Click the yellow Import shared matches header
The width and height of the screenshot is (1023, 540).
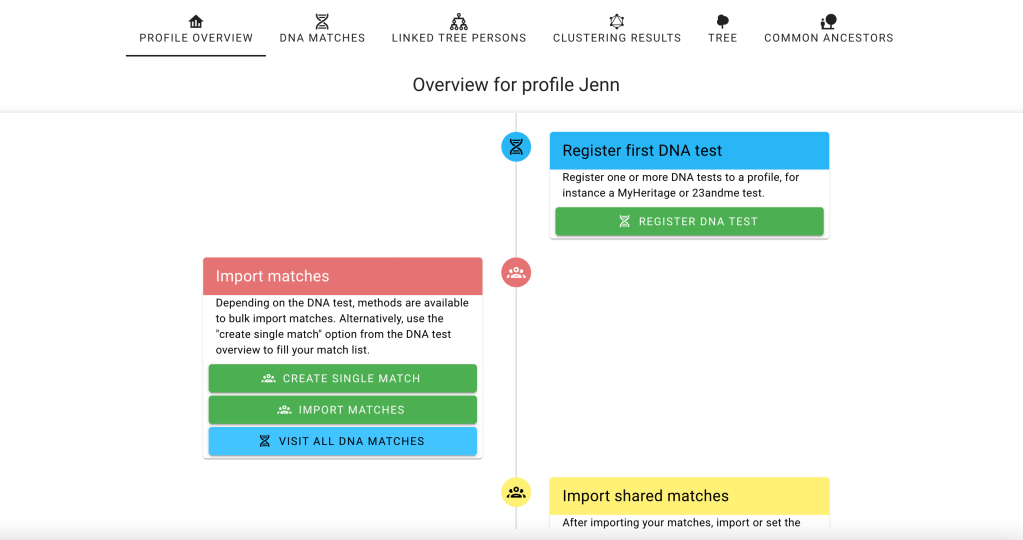[689, 496]
